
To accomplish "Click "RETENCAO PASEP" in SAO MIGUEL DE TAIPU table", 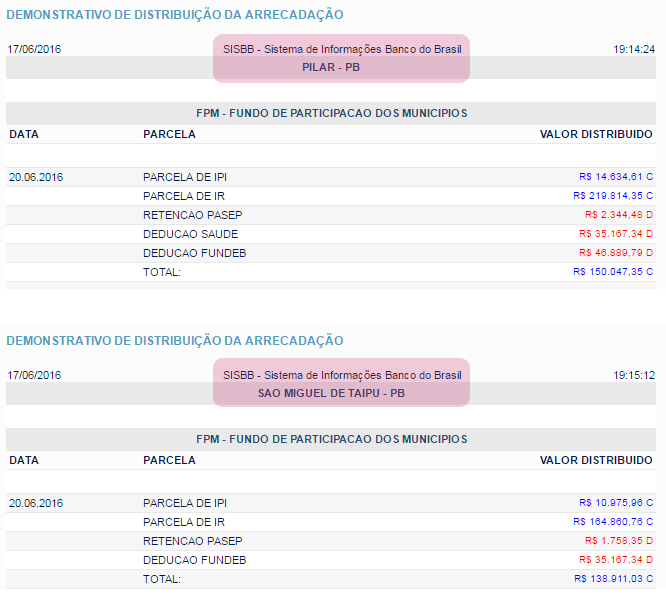I will [x=192, y=541].
